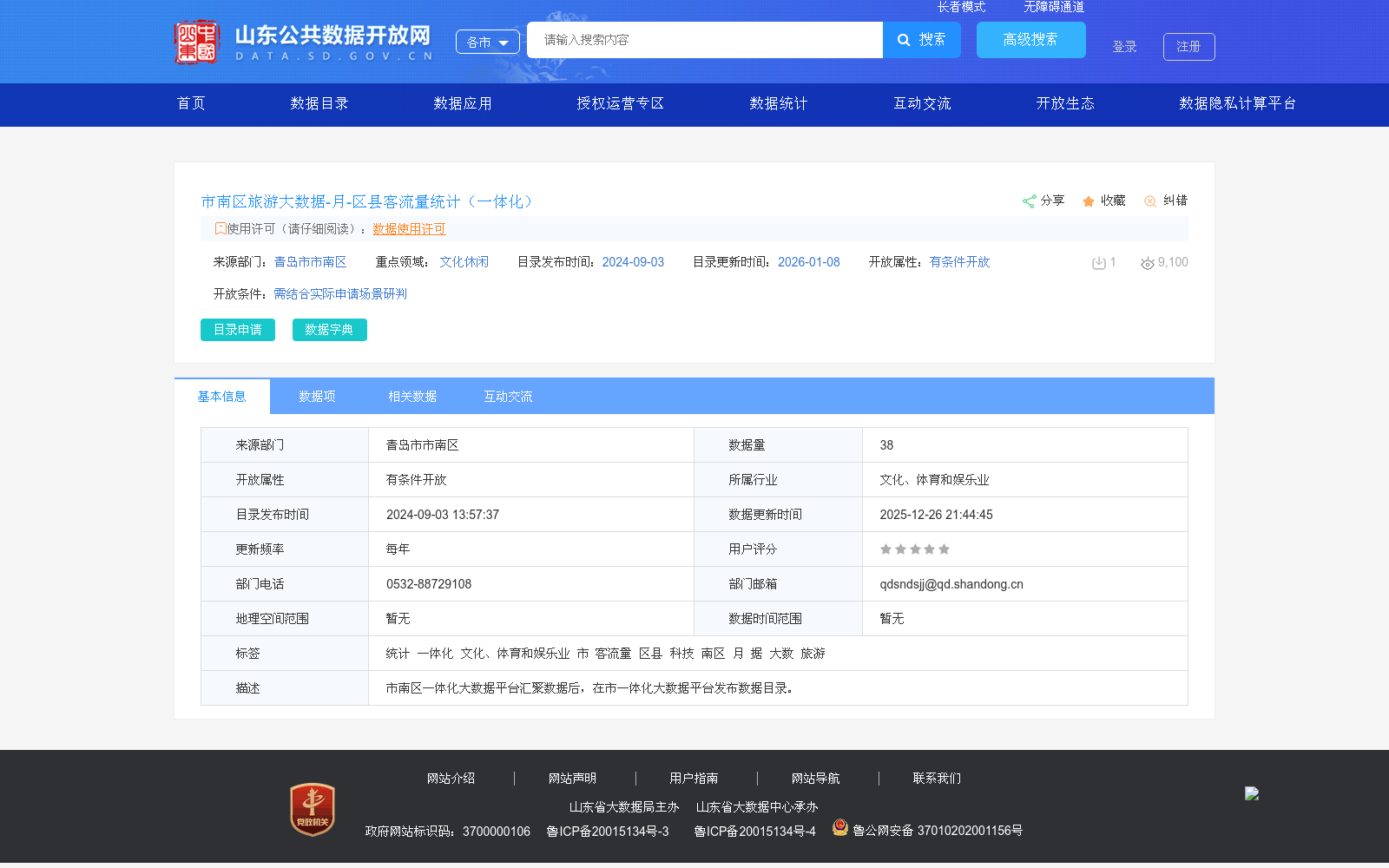
Task: Open the 数据目录 menu
Action: click(319, 103)
